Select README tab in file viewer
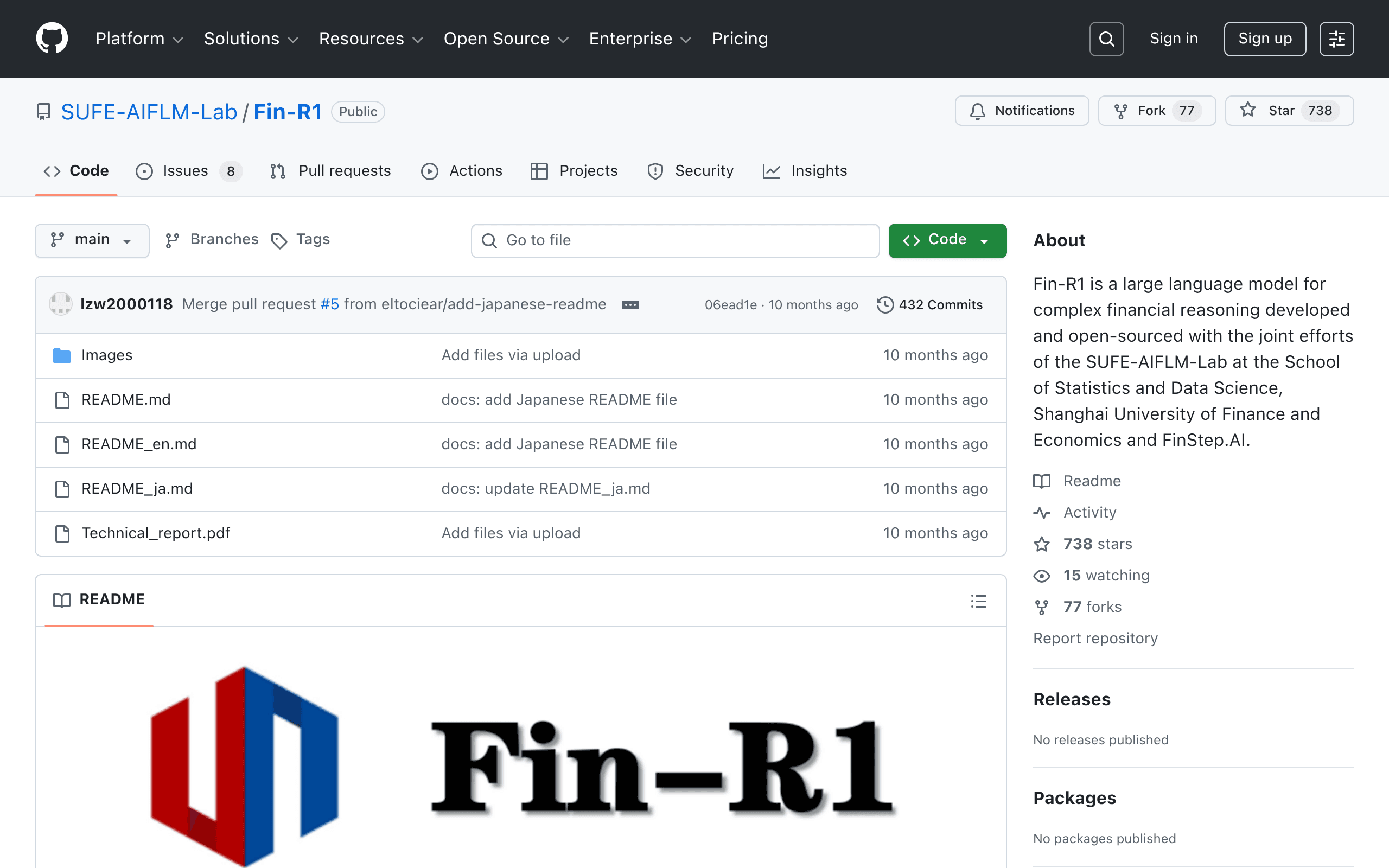 [x=99, y=600]
